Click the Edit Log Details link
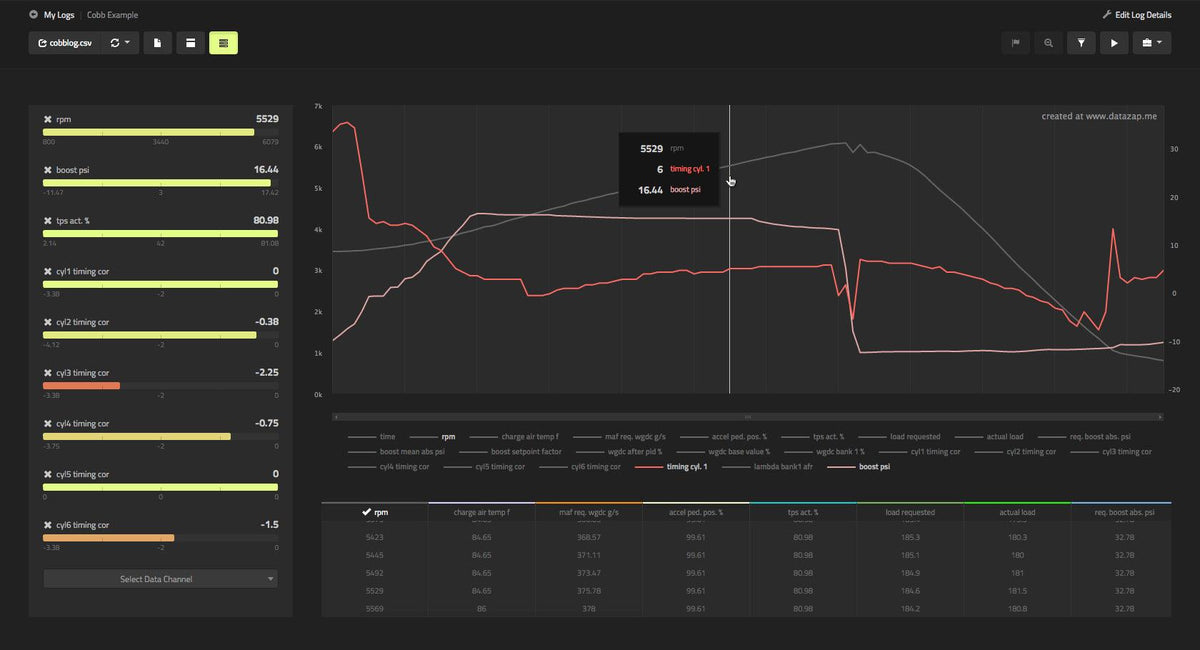1200x650 pixels. pyautogui.click(x=1136, y=15)
